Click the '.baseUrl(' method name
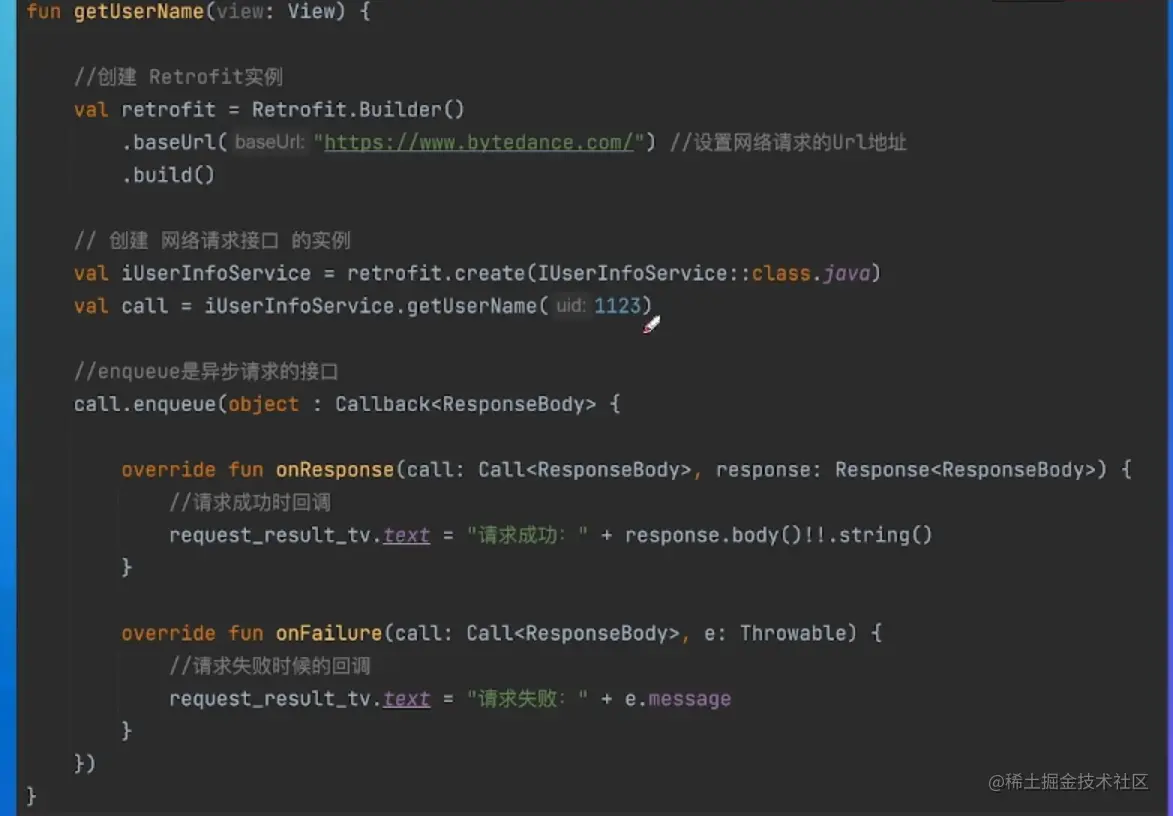The image size is (1173, 816). coord(174,142)
